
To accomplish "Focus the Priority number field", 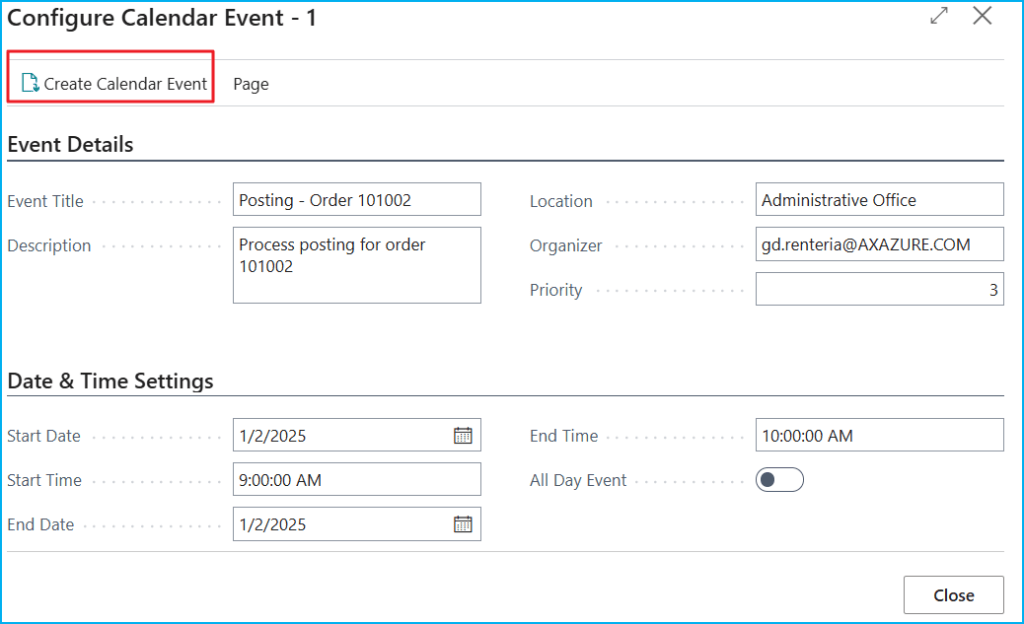I will 879,290.
